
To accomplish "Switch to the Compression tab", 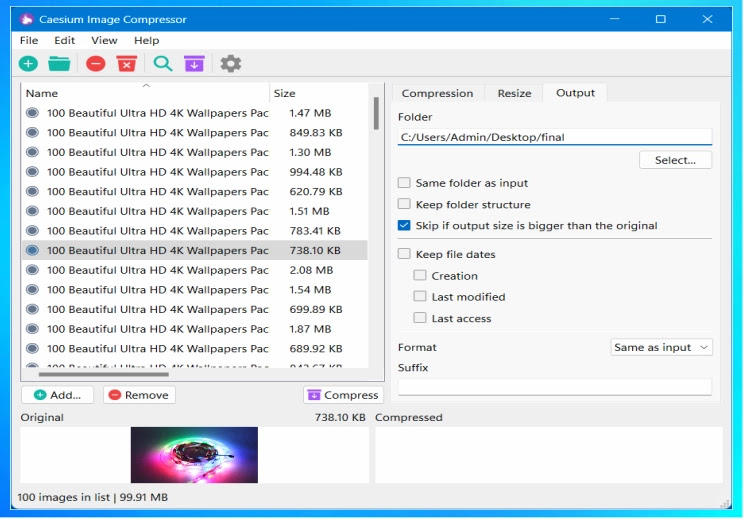I will [x=437, y=93].
